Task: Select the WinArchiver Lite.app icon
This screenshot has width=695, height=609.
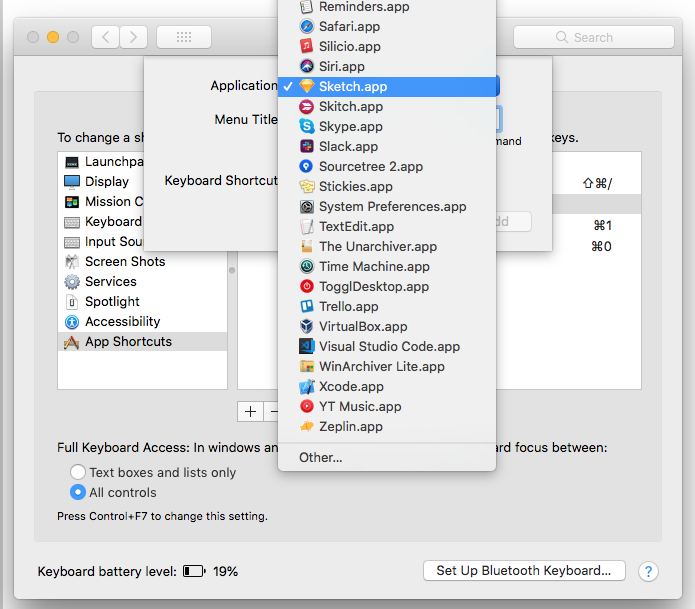Action: tap(306, 367)
